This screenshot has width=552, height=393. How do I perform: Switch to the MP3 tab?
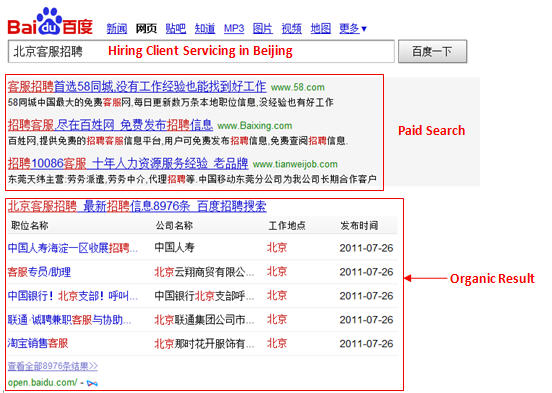pos(234,28)
